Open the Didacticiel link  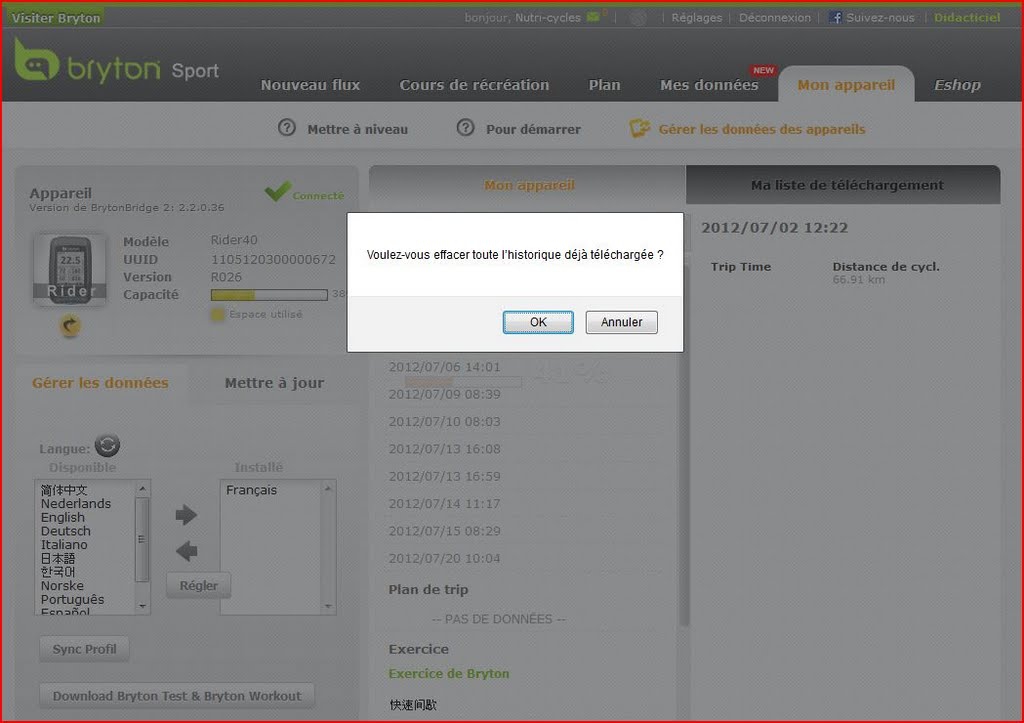coord(967,18)
